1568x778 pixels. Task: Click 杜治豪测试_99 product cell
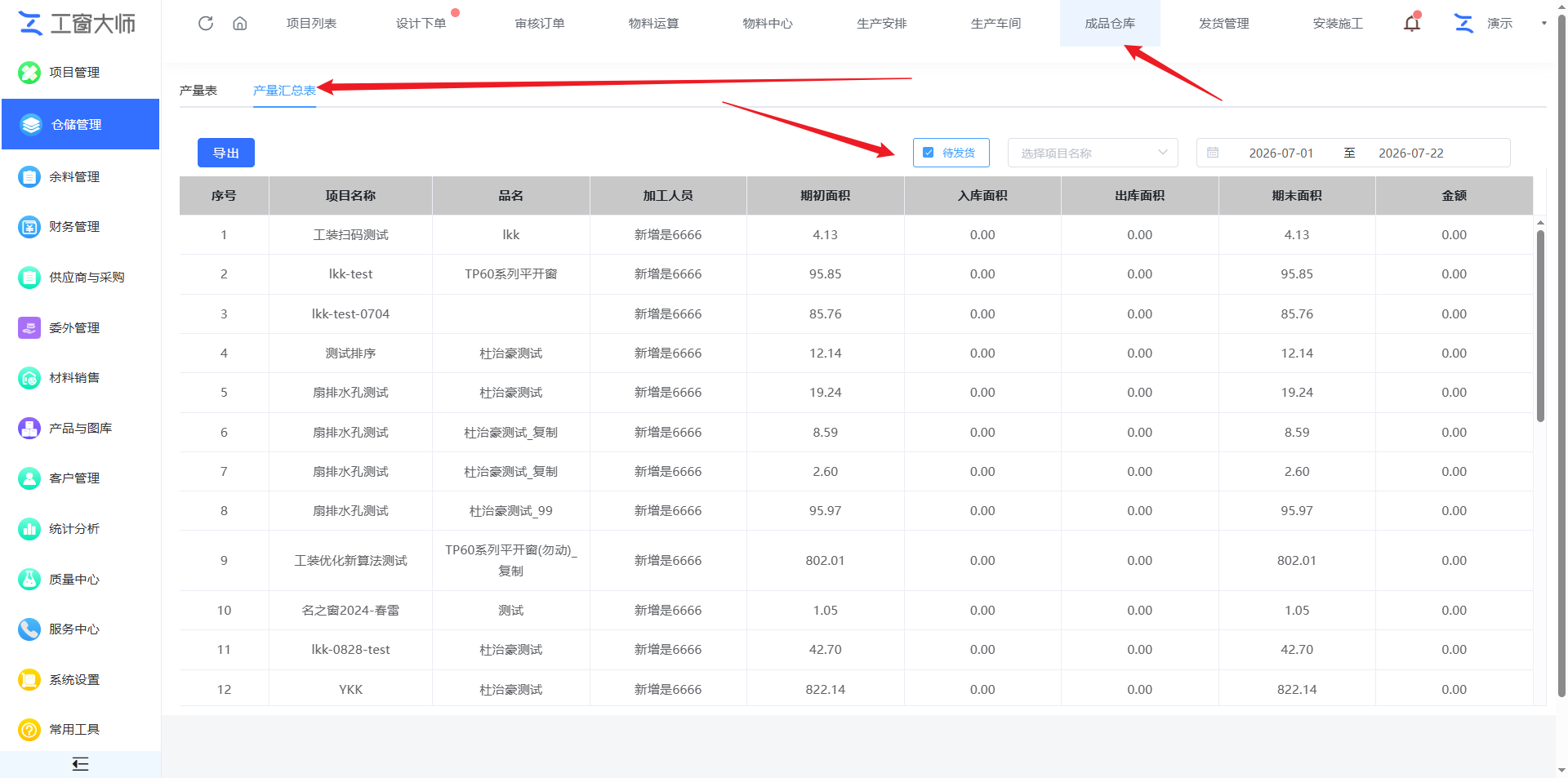click(x=511, y=511)
